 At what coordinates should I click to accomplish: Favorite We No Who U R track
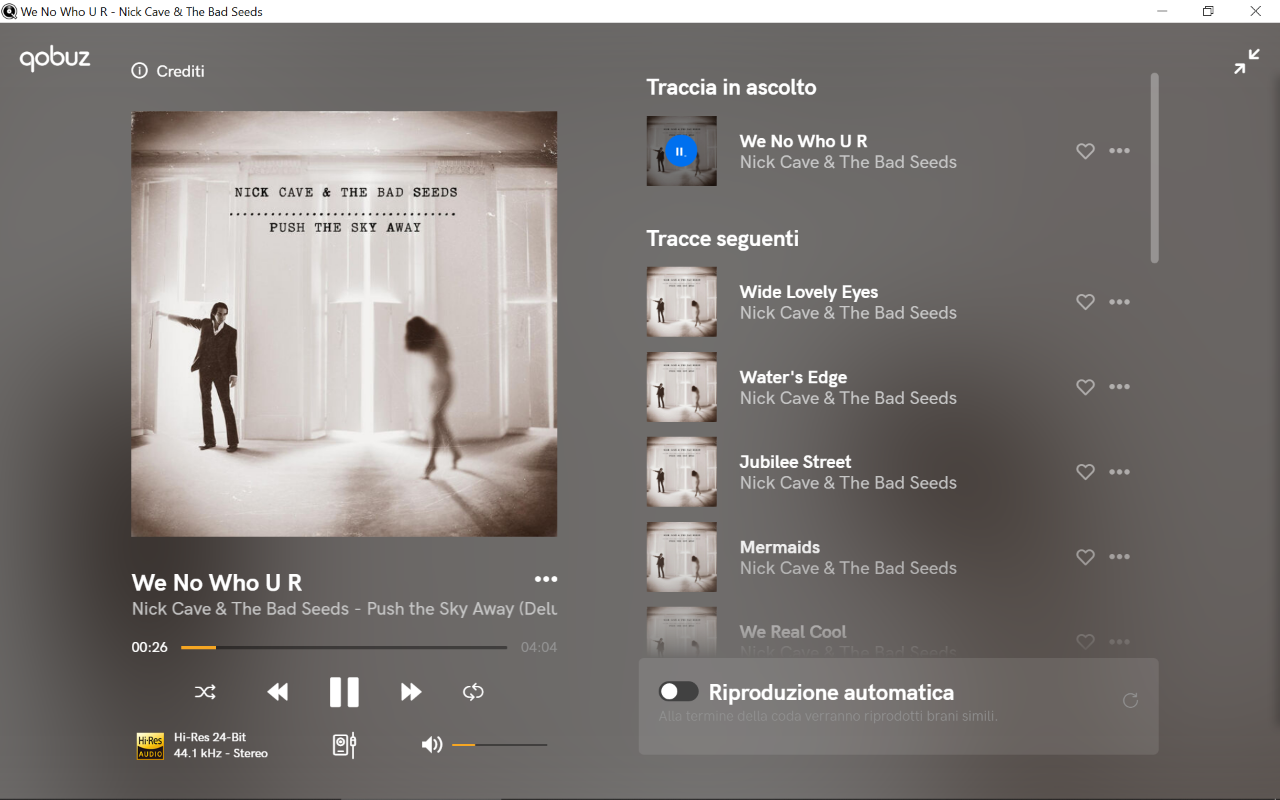tap(1085, 151)
